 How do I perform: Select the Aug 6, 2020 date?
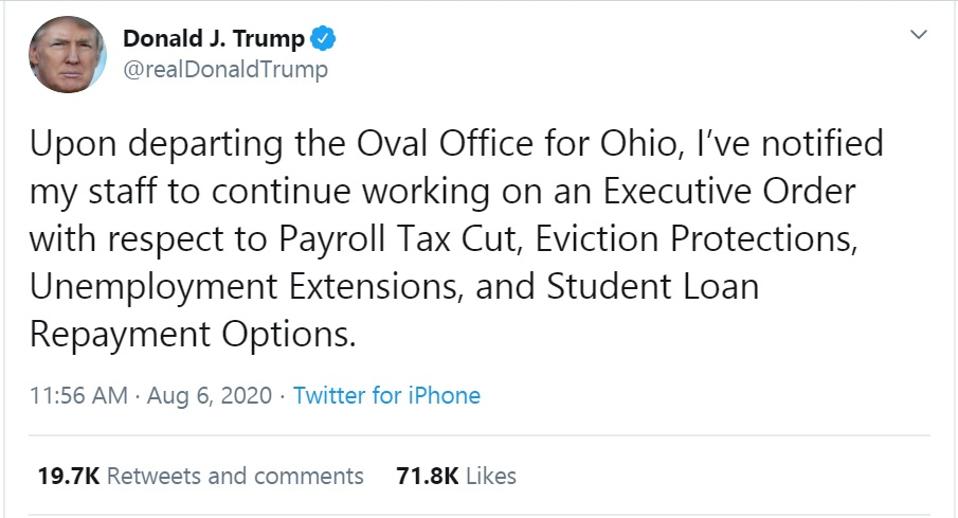(x=209, y=395)
